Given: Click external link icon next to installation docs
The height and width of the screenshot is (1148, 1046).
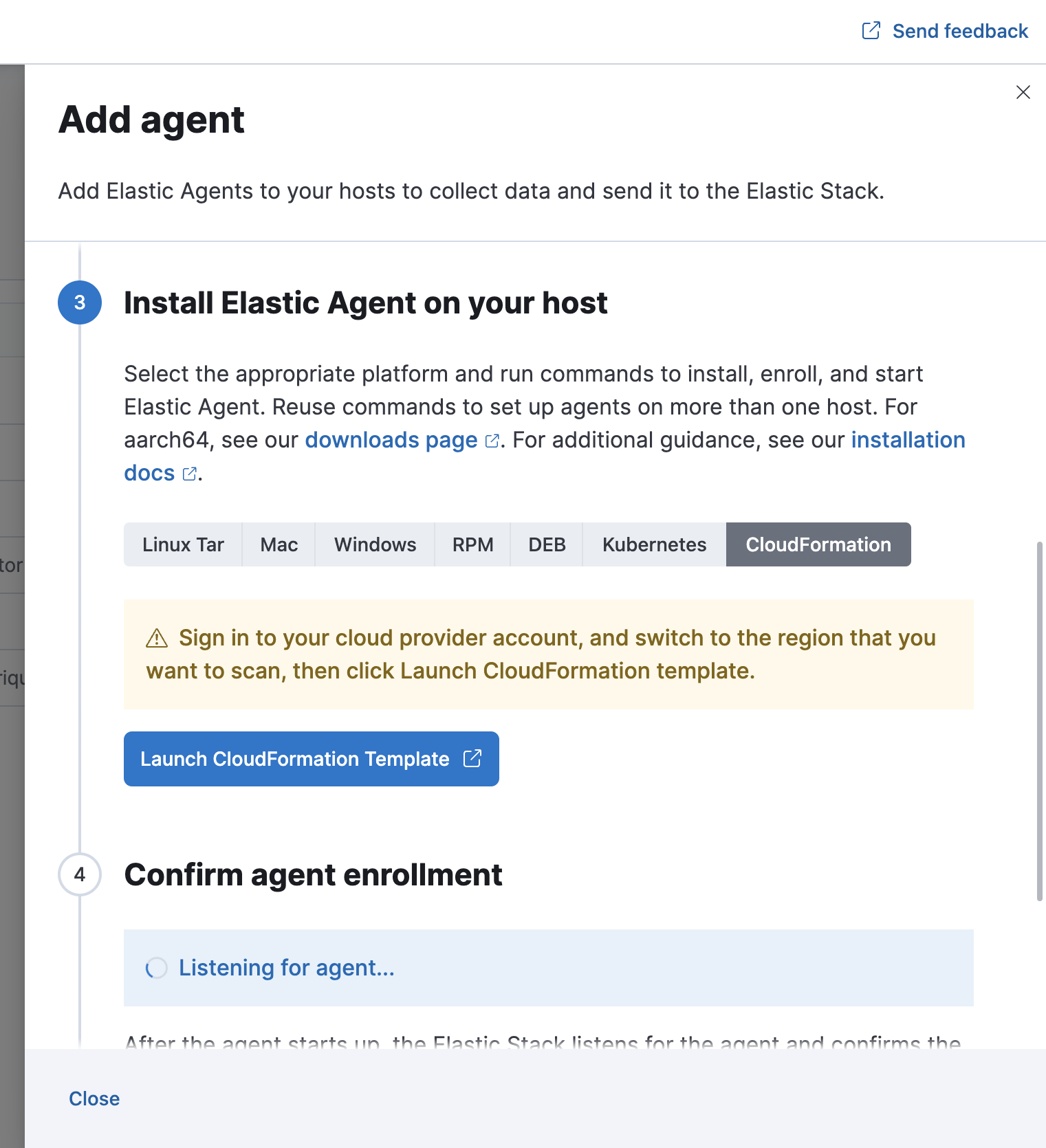Looking at the screenshot, I should point(189,474).
